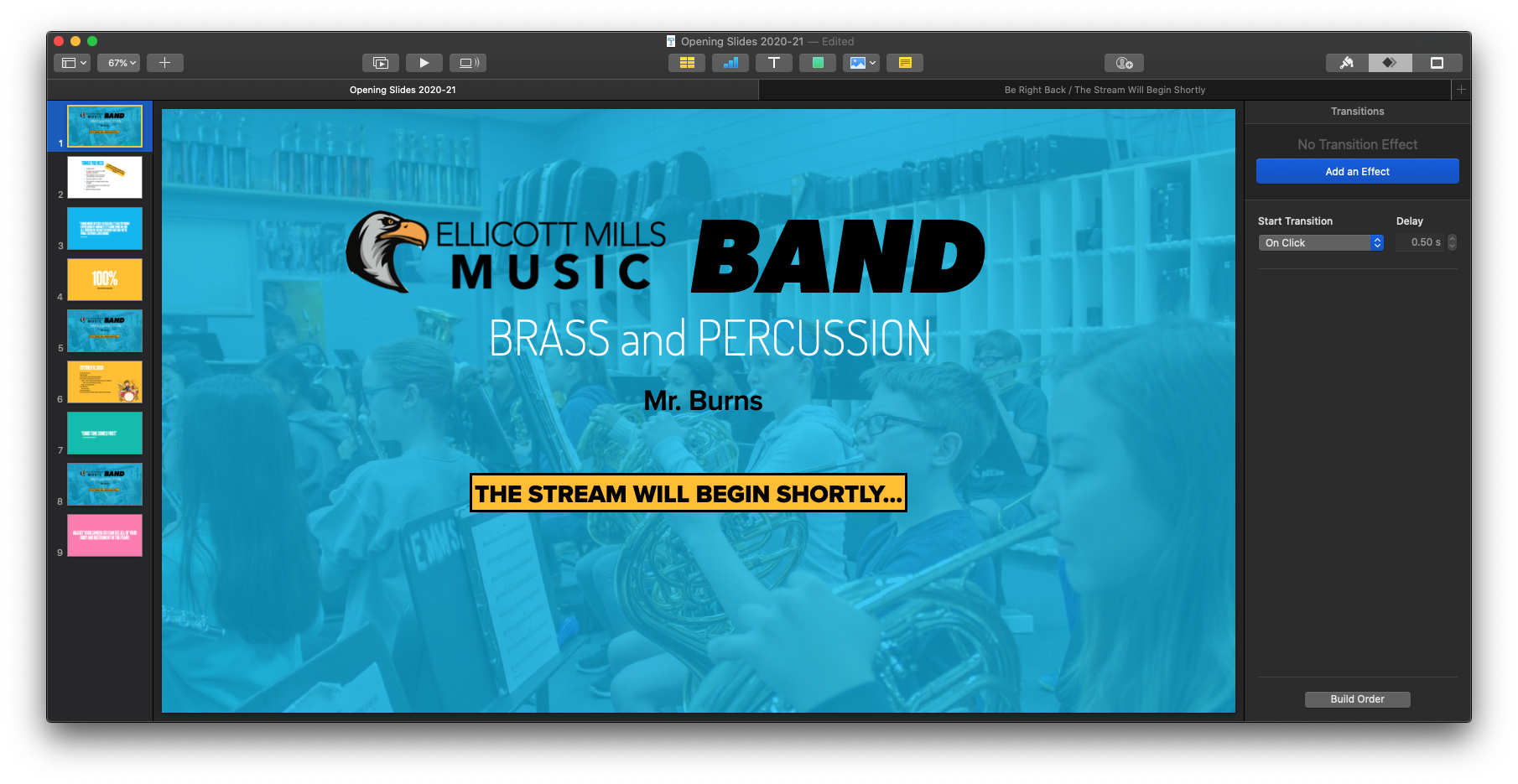1518x784 pixels.
Task: Adjust the Delay stepper arrows
Action: coord(1453,242)
